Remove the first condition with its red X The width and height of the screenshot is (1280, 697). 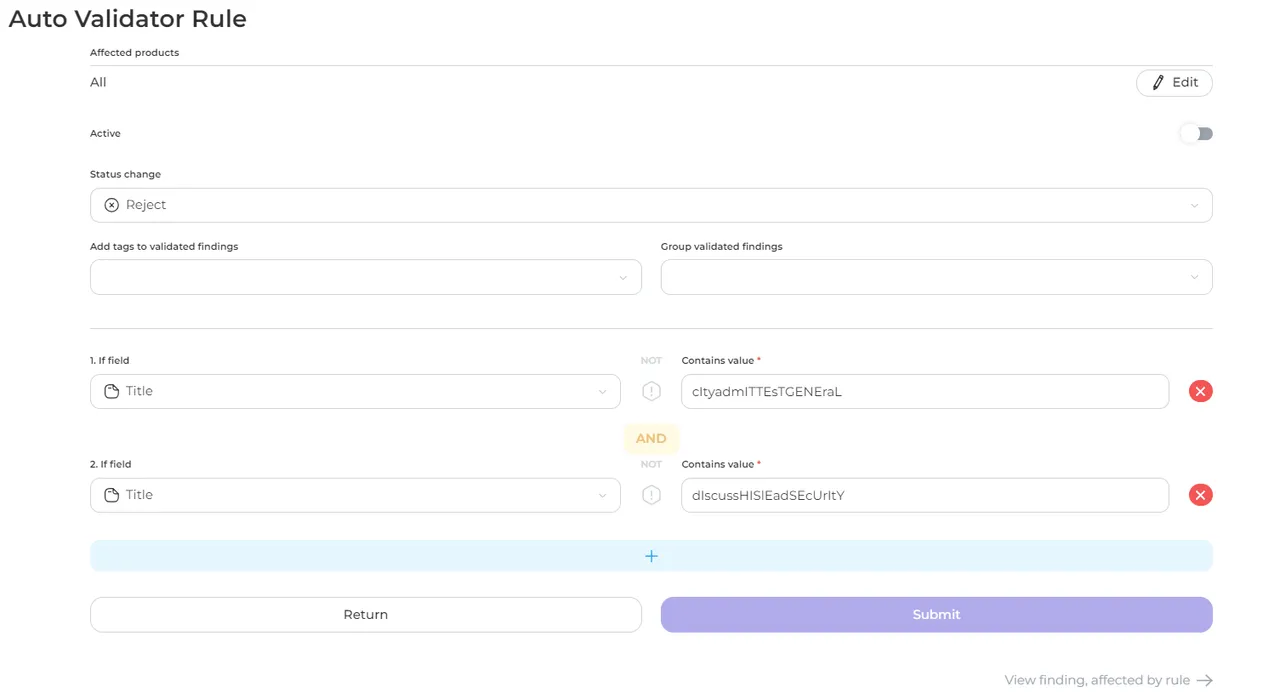pos(1200,391)
